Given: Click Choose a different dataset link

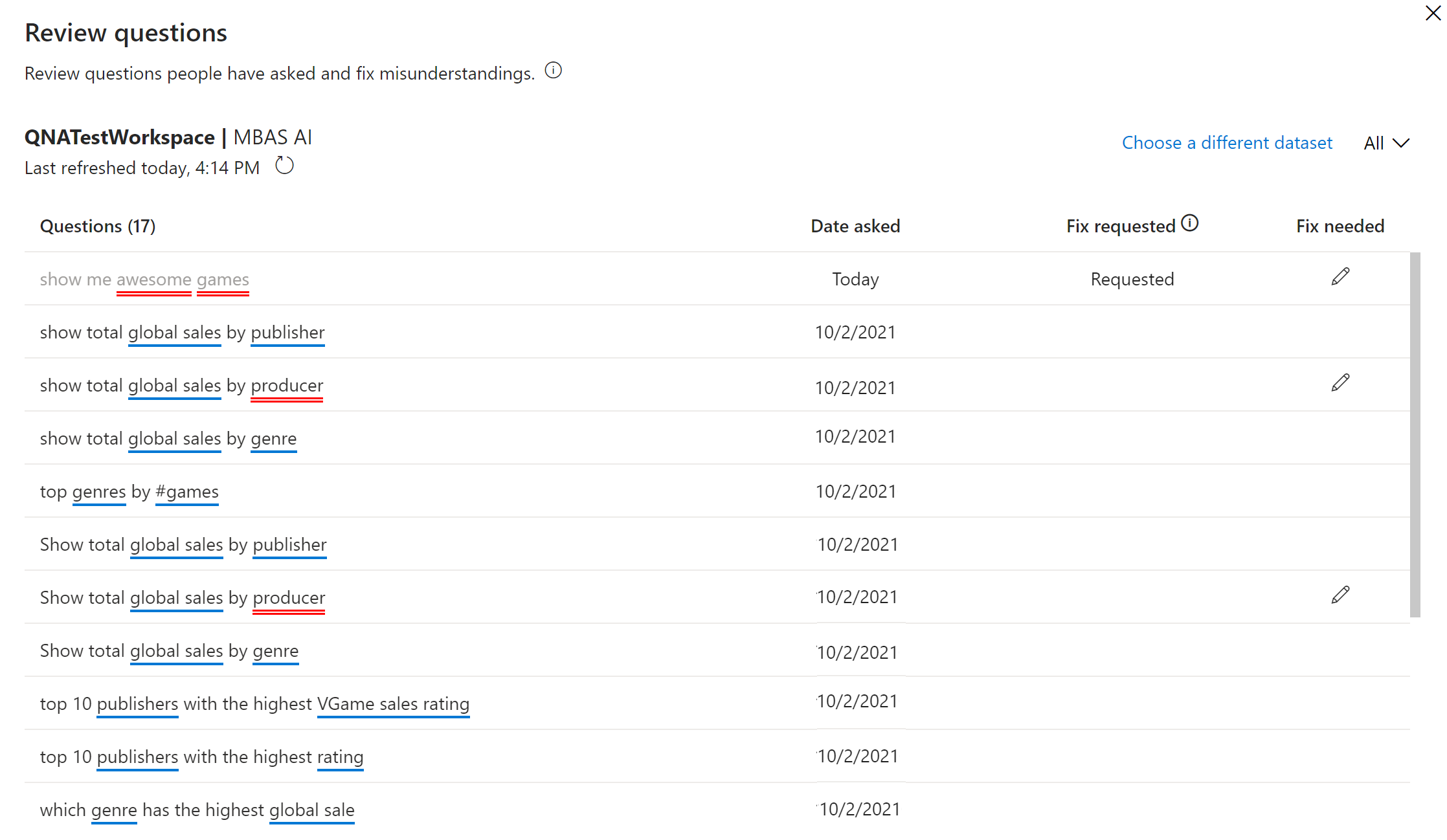Looking at the screenshot, I should 1226,143.
